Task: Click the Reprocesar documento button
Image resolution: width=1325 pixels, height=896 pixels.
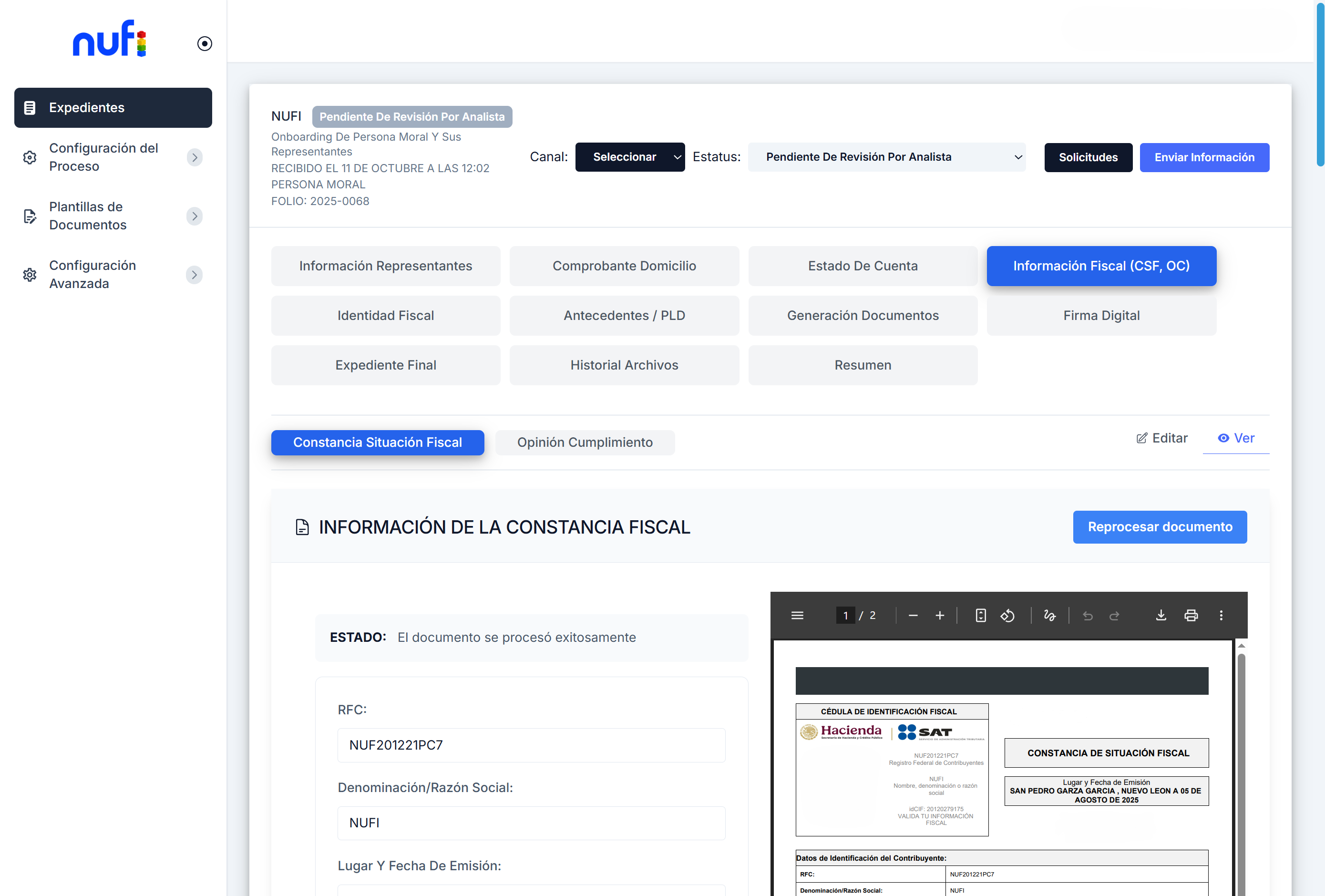Action: 1160,527
